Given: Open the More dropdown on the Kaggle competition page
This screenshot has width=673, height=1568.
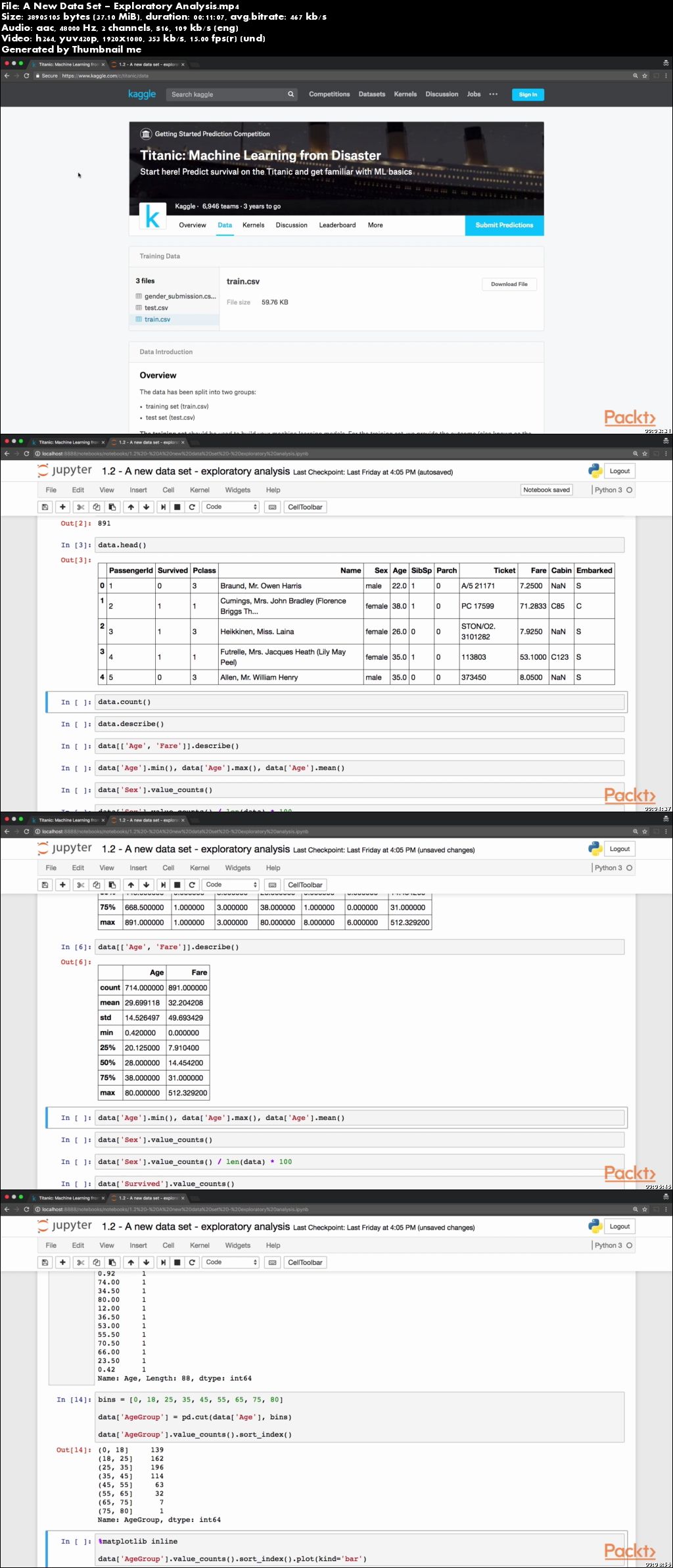Looking at the screenshot, I should coord(375,225).
